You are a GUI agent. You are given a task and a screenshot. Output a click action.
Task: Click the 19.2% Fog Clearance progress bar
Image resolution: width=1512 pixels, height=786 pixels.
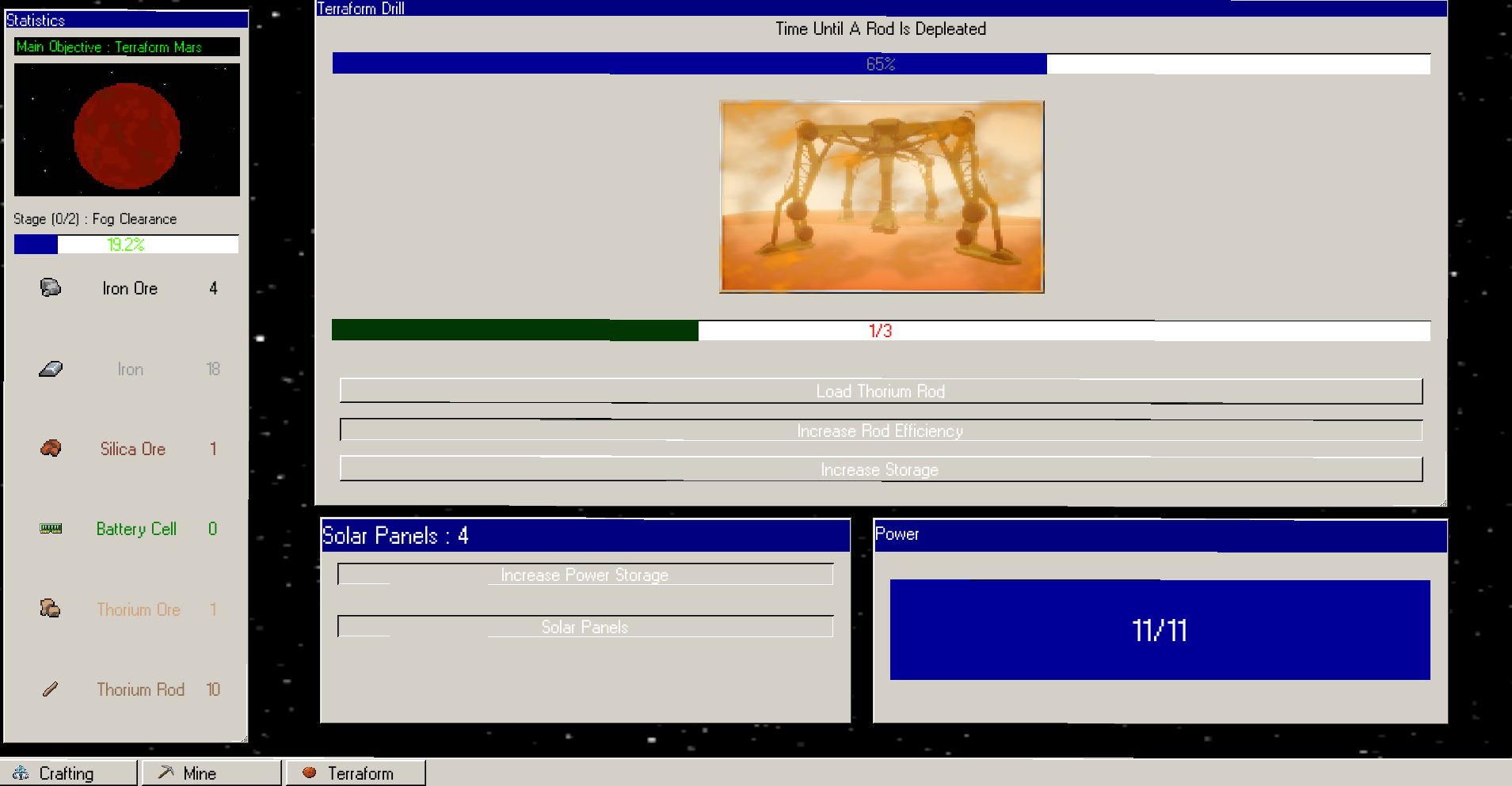coord(126,245)
